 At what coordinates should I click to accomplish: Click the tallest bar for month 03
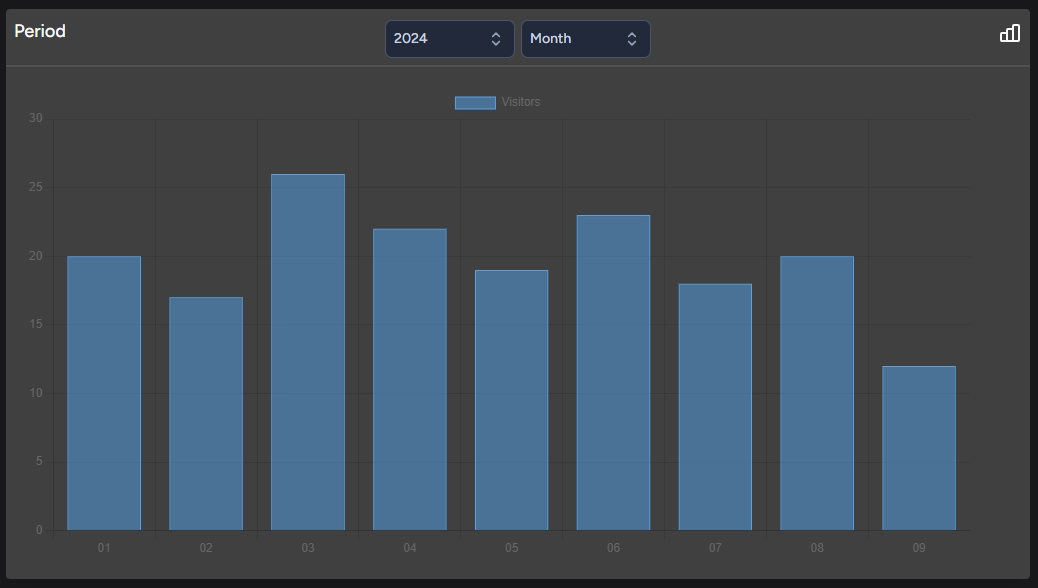pyautogui.click(x=308, y=352)
